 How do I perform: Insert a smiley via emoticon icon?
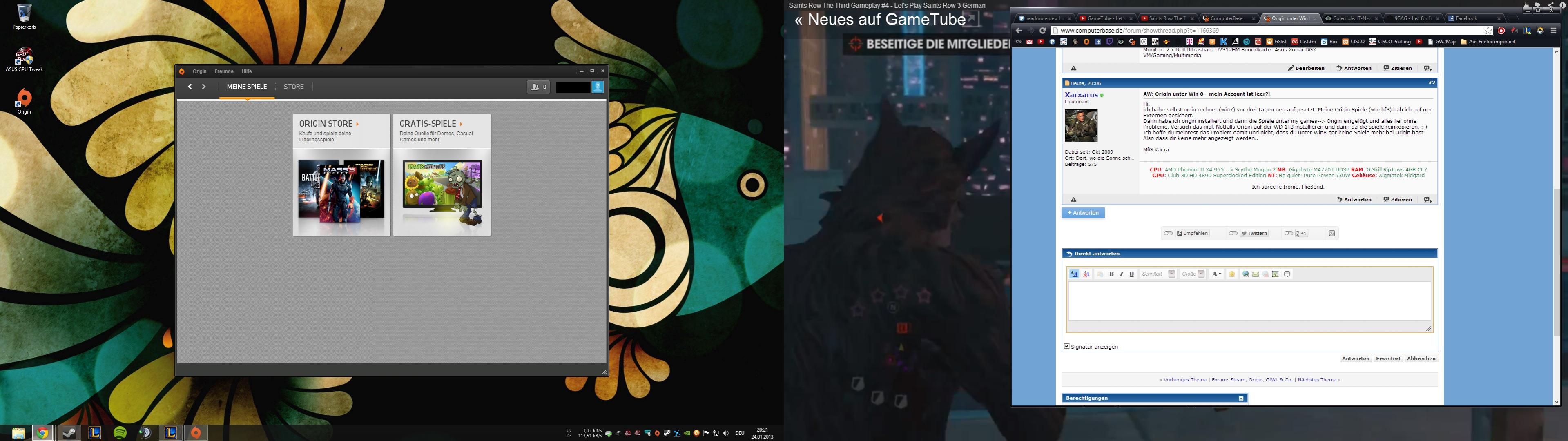click(x=1232, y=274)
